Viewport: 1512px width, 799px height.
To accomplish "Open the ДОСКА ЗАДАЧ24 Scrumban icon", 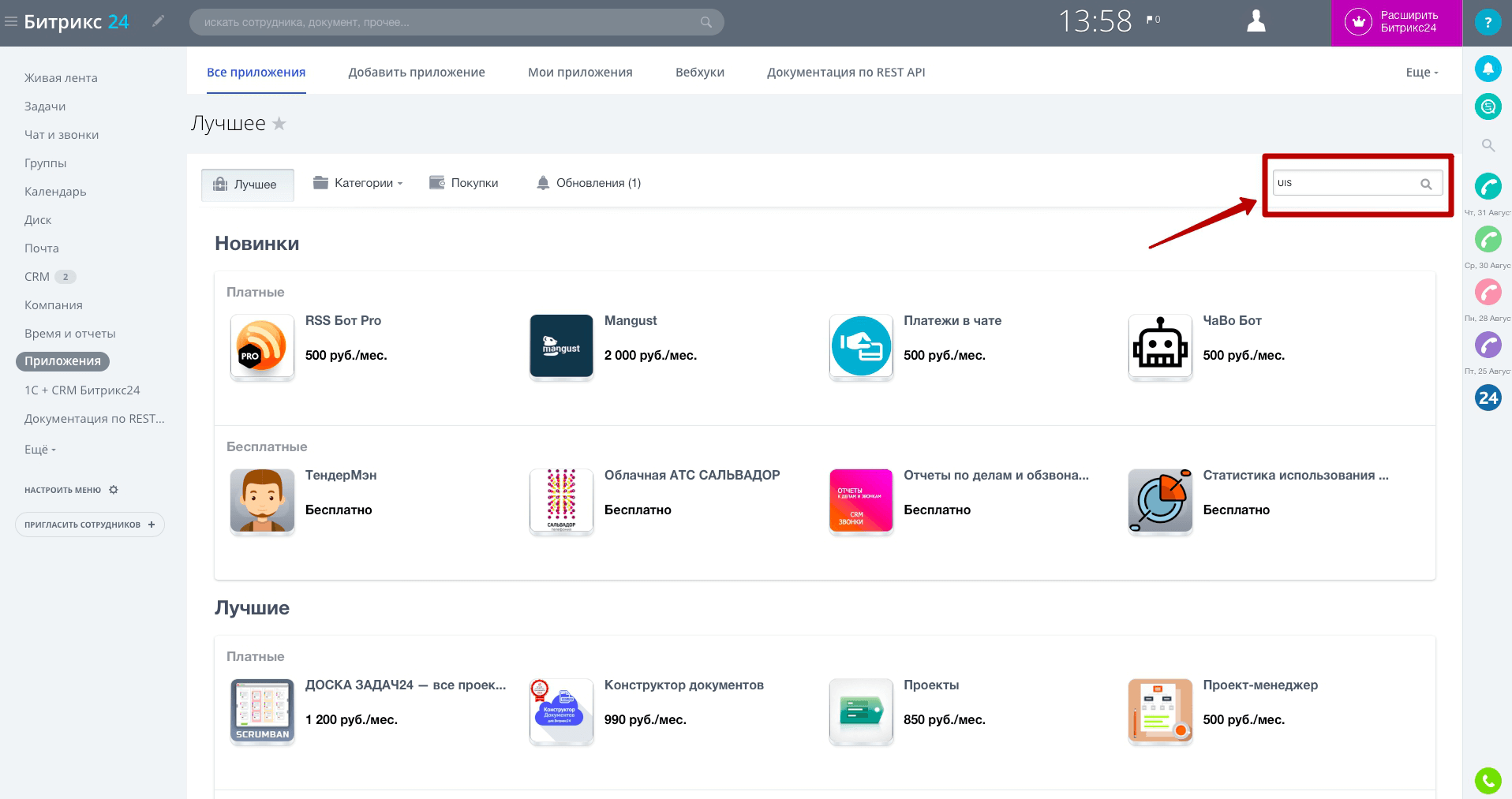I will (x=262, y=711).
